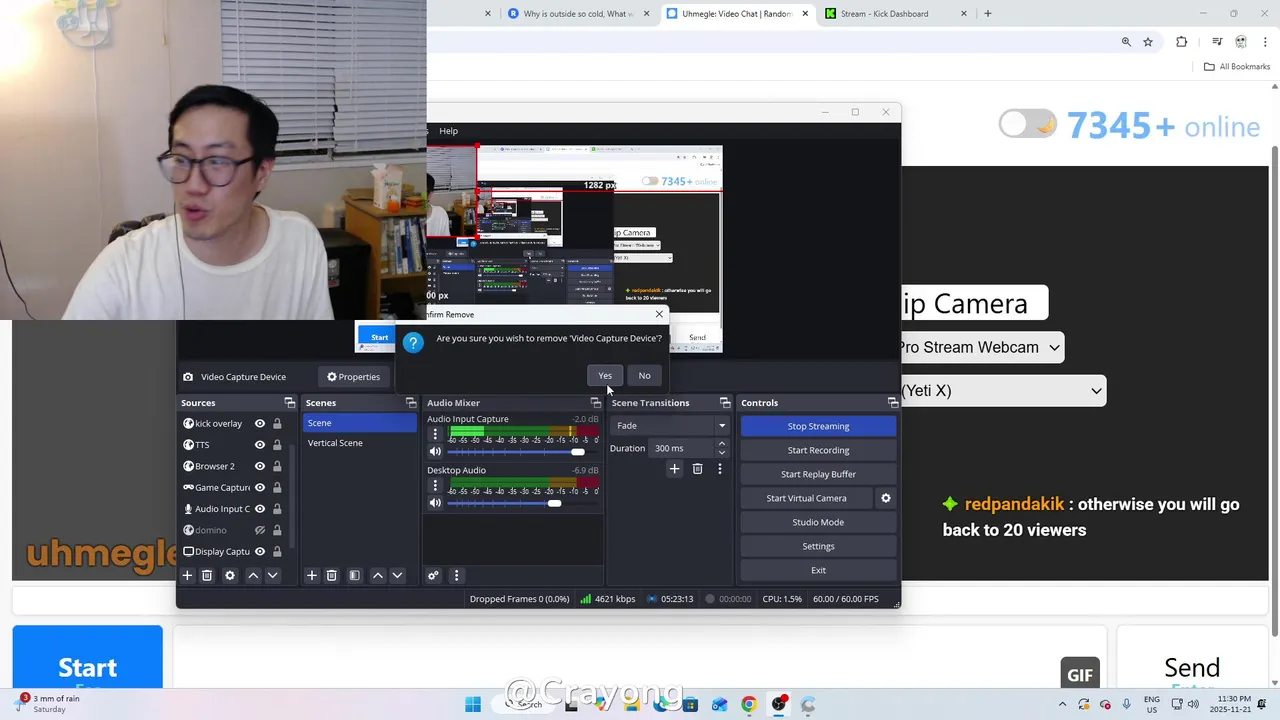This screenshot has height=720, width=1280.
Task: Decrease transition duration with down arrow
Action: [722, 453]
